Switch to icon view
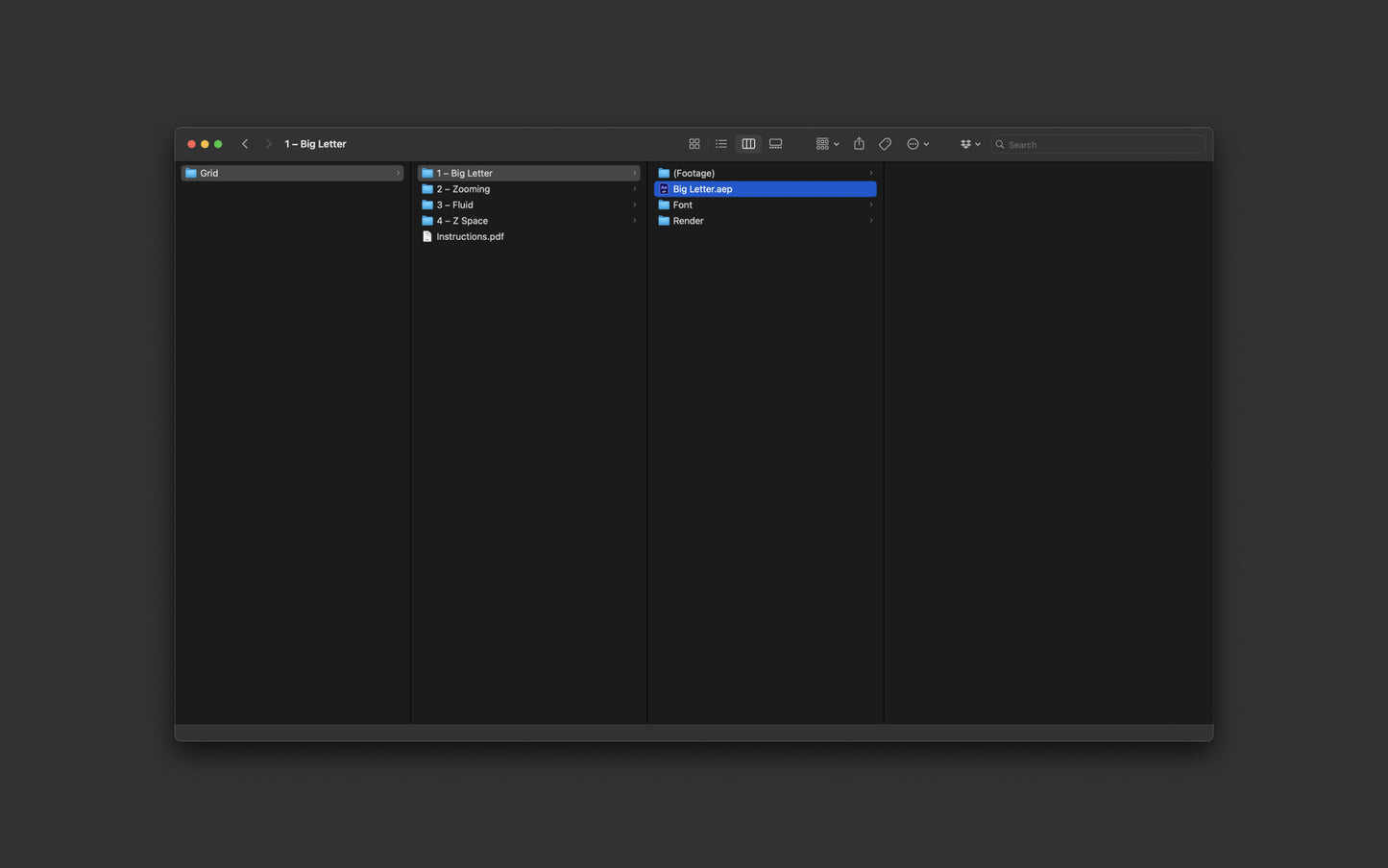This screenshot has height=868, width=1388. click(694, 144)
